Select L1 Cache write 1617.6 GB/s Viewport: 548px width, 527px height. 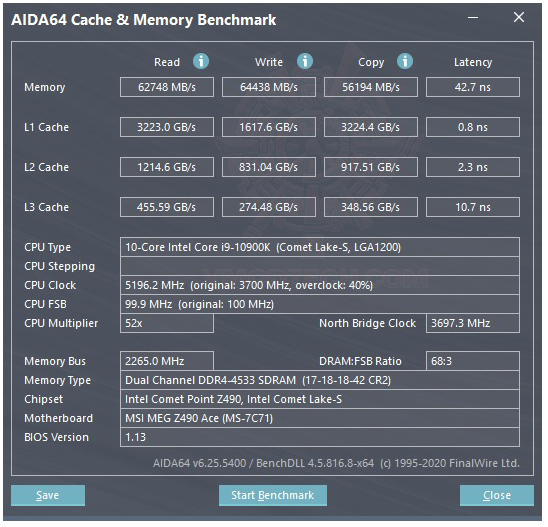click(270, 128)
